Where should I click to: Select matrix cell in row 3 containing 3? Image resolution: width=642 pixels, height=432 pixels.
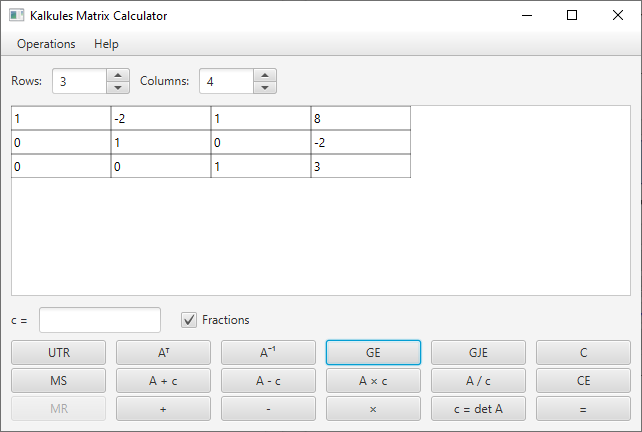361,166
